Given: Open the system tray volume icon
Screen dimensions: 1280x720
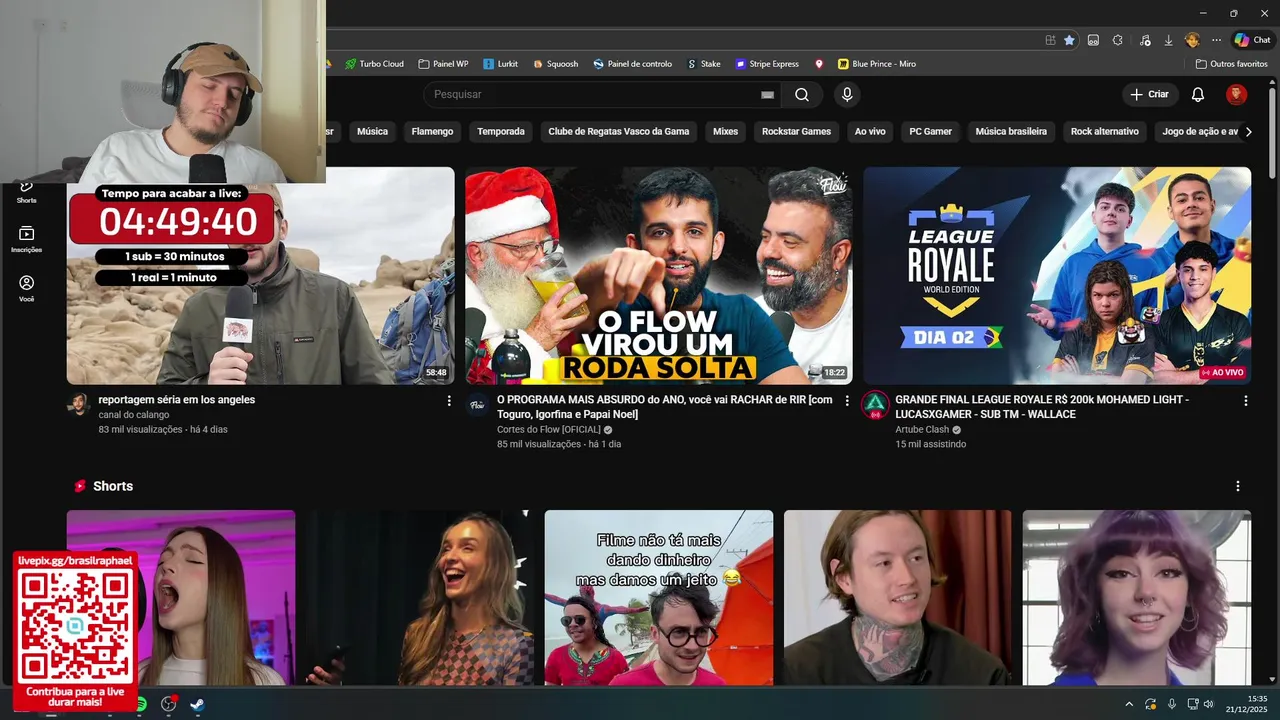Looking at the screenshot, I should point(1209,704).
